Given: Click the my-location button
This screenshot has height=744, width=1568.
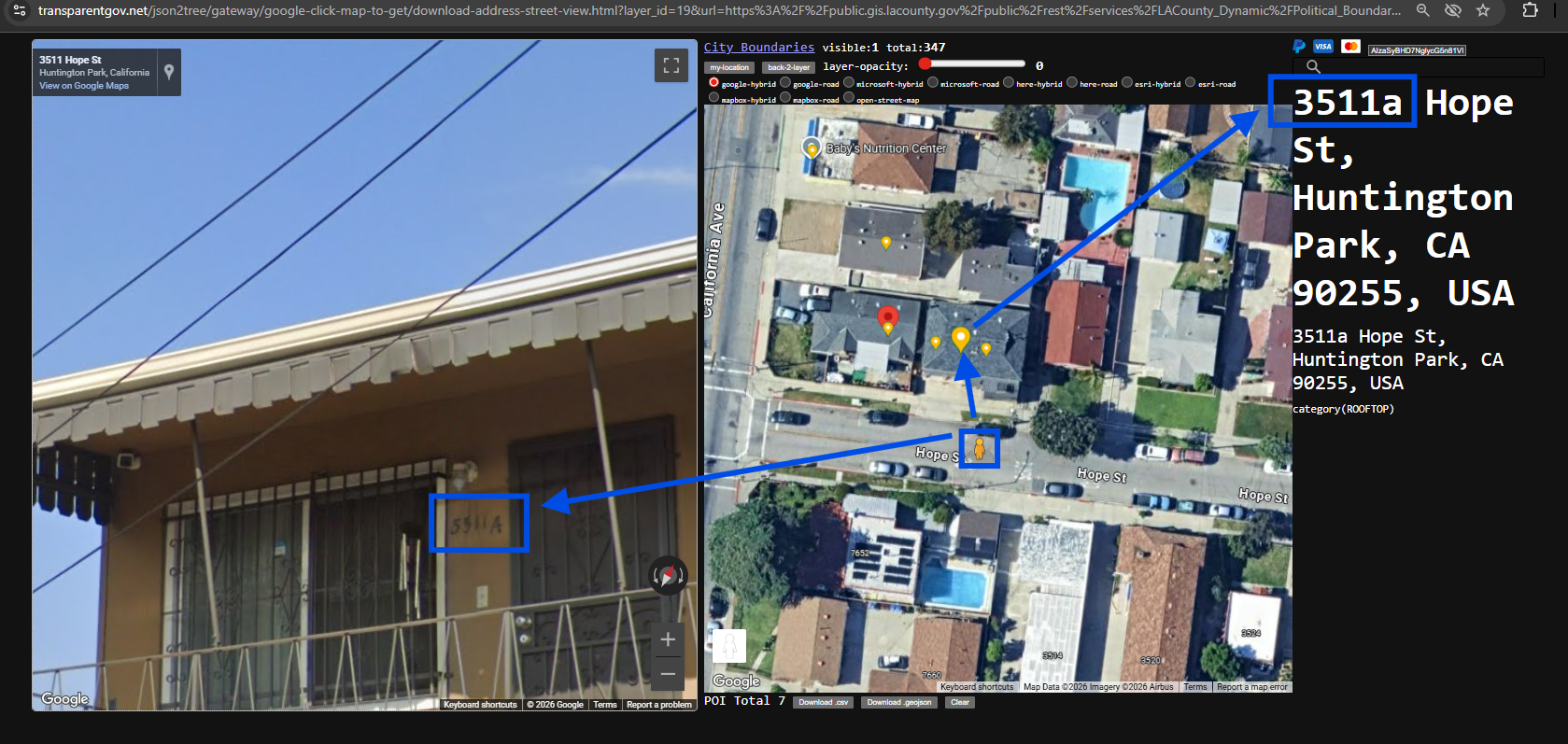Looking at the screenshot, I should 728,67.
